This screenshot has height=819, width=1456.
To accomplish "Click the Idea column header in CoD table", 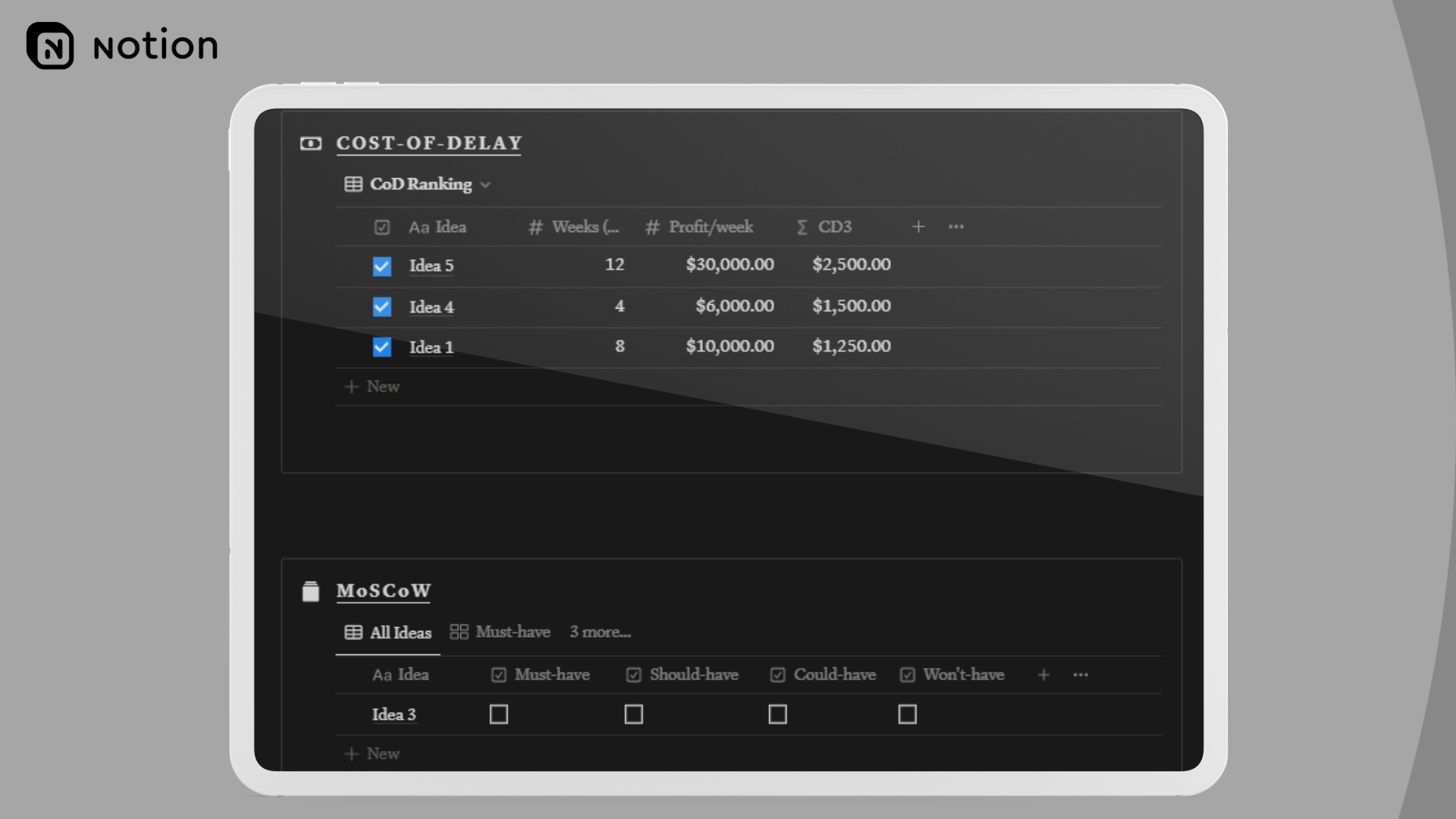I will 438,227.
